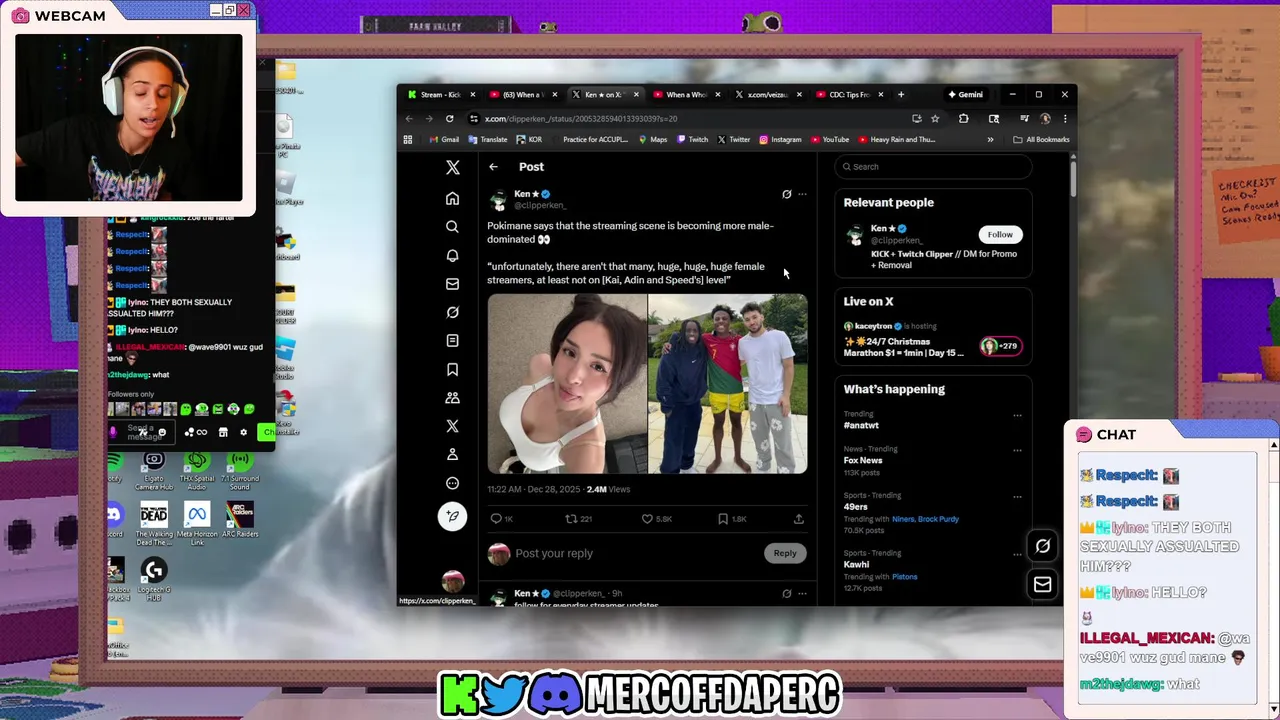Share the post via upload arrow
This screenshot has width=1280, height=720.
798,519
